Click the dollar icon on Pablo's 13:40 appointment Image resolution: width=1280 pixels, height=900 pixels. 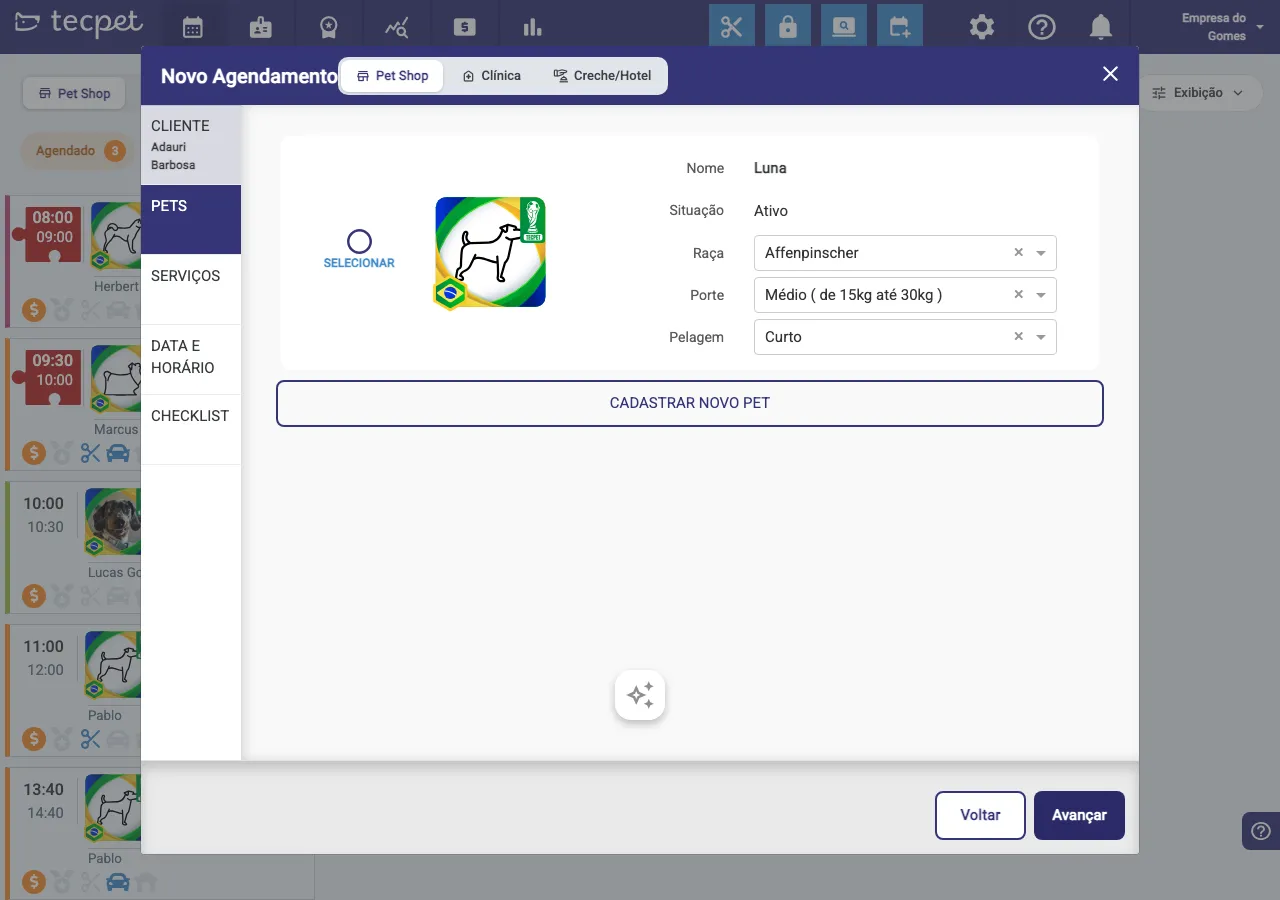coord(35,882)
